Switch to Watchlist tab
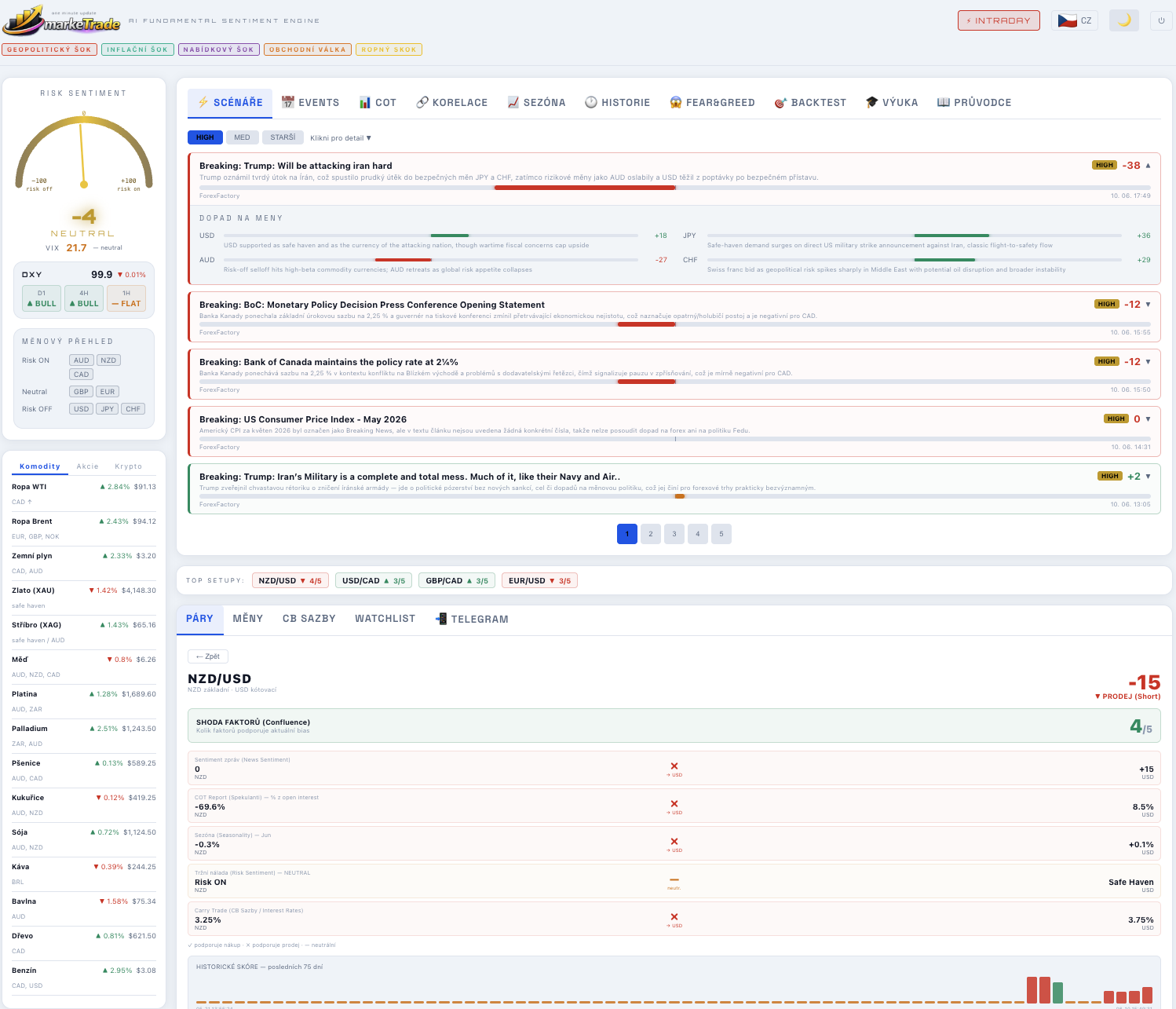The width and height of the screenshot is (1176, 1009). click(x=385, y=619)
